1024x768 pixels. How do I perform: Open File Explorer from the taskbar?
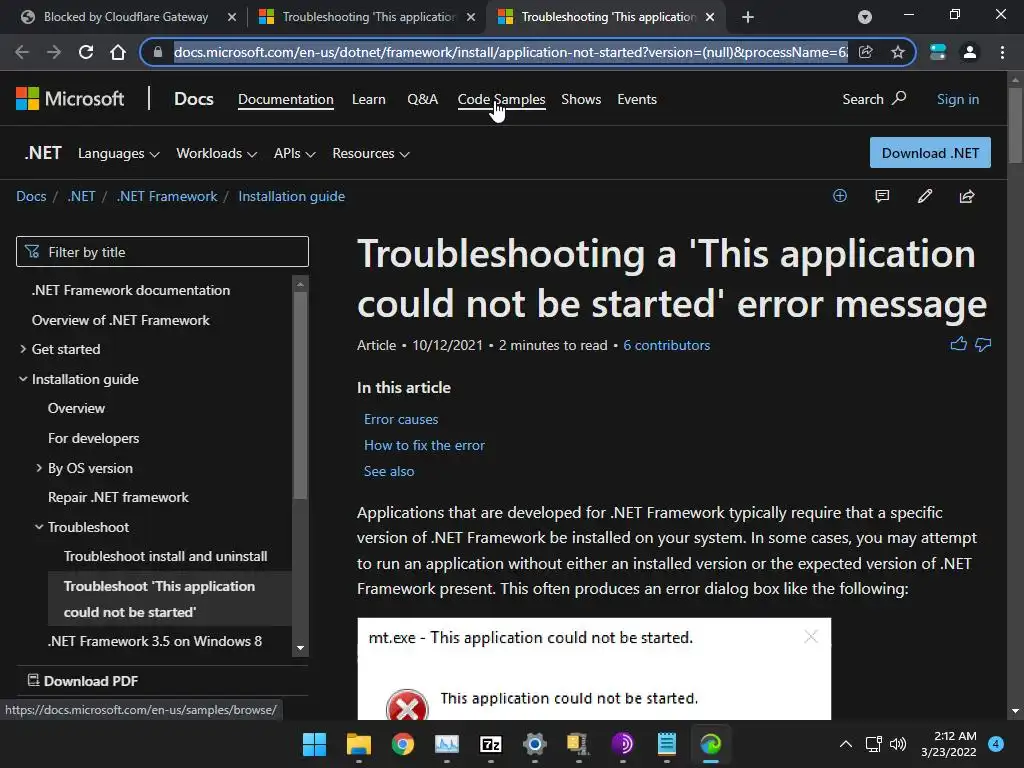[x=359, y=744]
